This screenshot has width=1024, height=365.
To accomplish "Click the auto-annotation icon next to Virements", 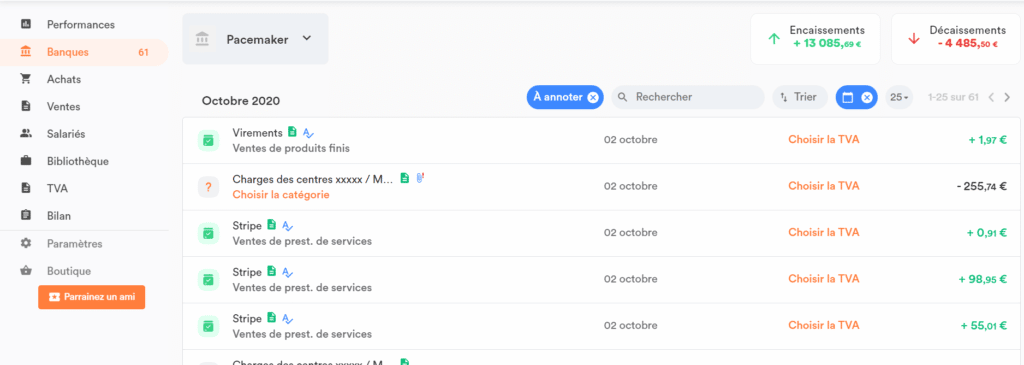I will click(x=308, y=133).
